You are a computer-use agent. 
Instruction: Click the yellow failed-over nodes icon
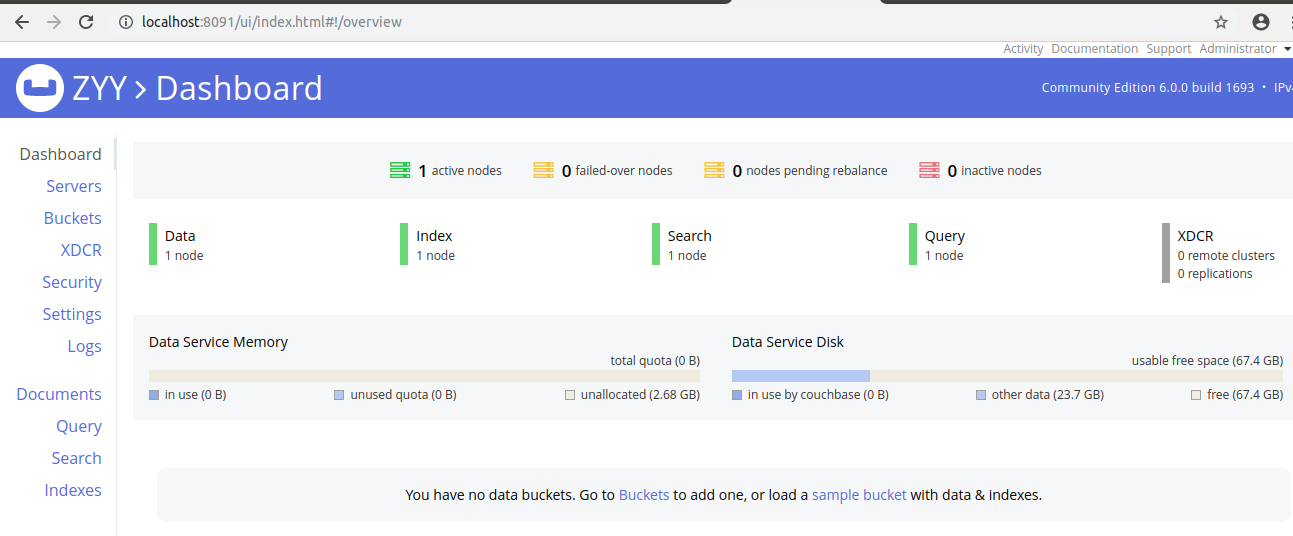point(543,171)
